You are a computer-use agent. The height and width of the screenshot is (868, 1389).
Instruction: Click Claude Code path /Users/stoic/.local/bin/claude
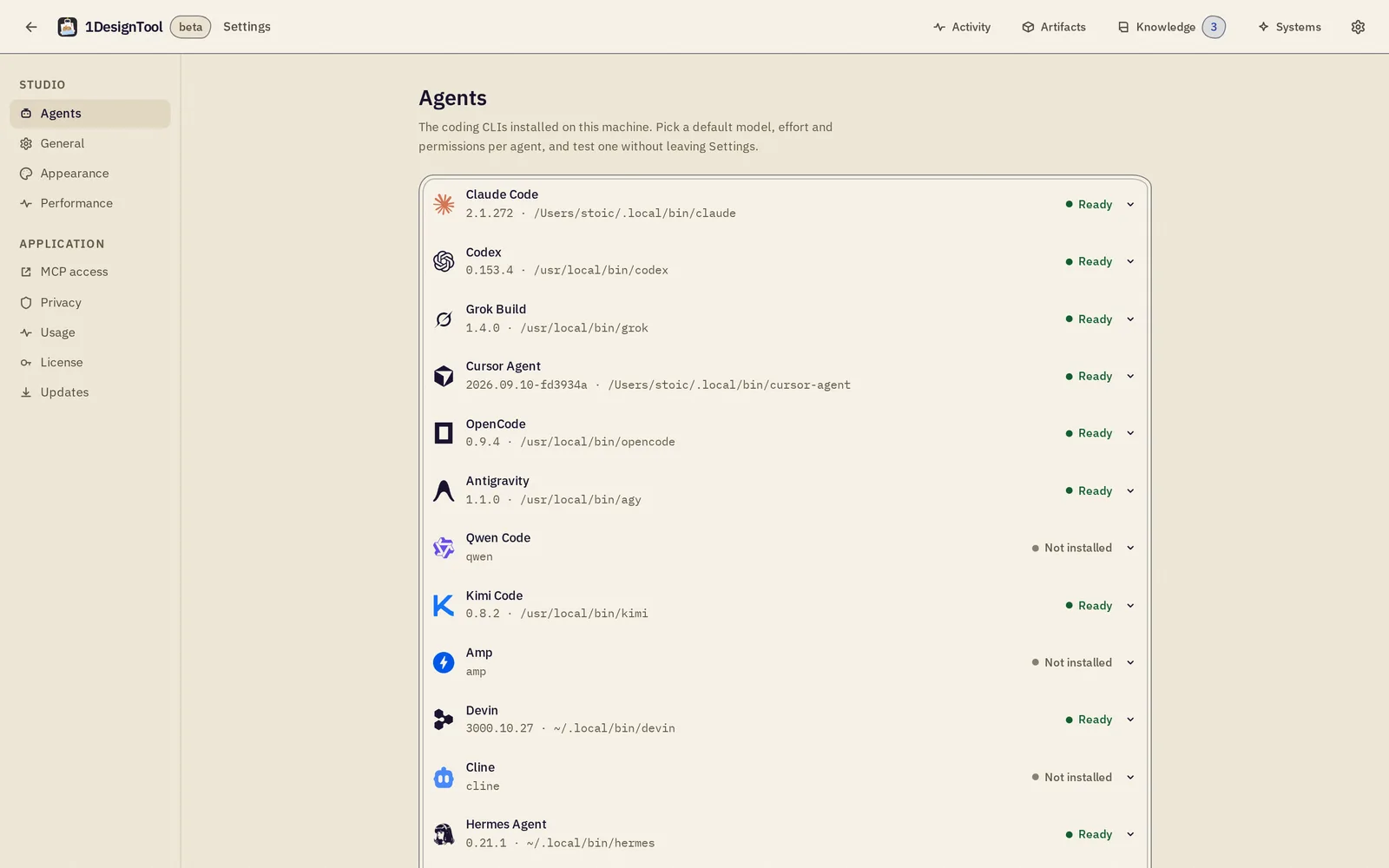click(635, 214)
